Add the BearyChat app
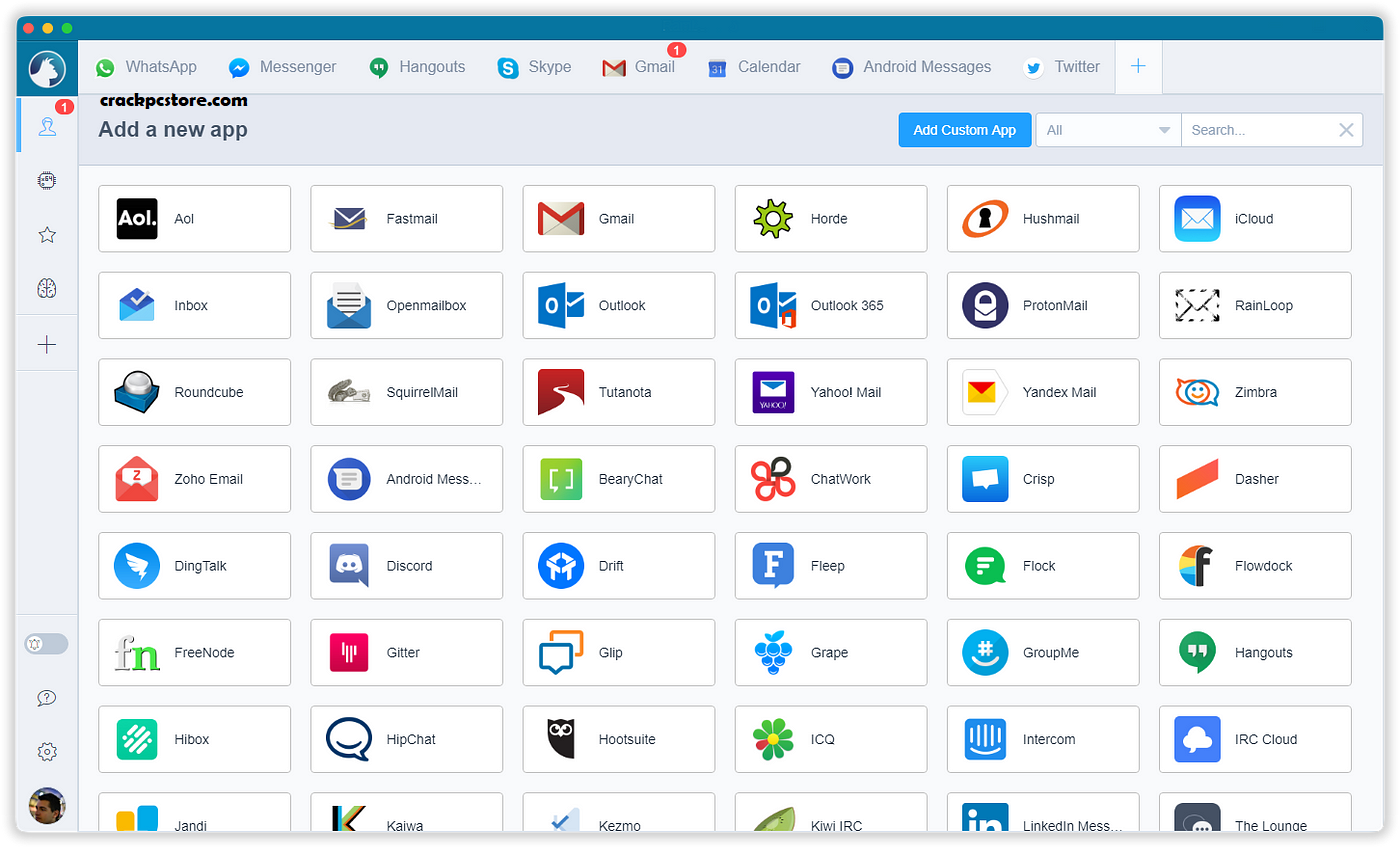Viewport: 1400px width, 848px height. click(x=619, y=479)
